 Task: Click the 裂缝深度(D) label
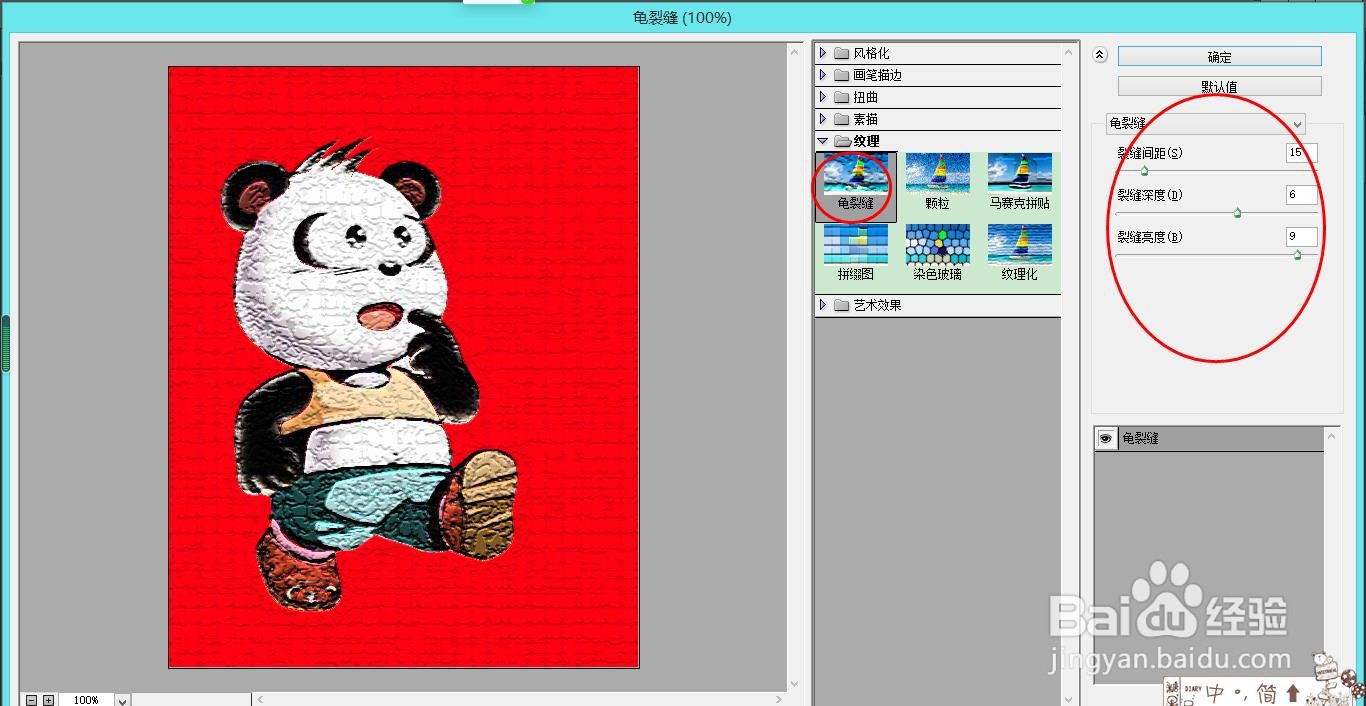(x=1150, y=195)
